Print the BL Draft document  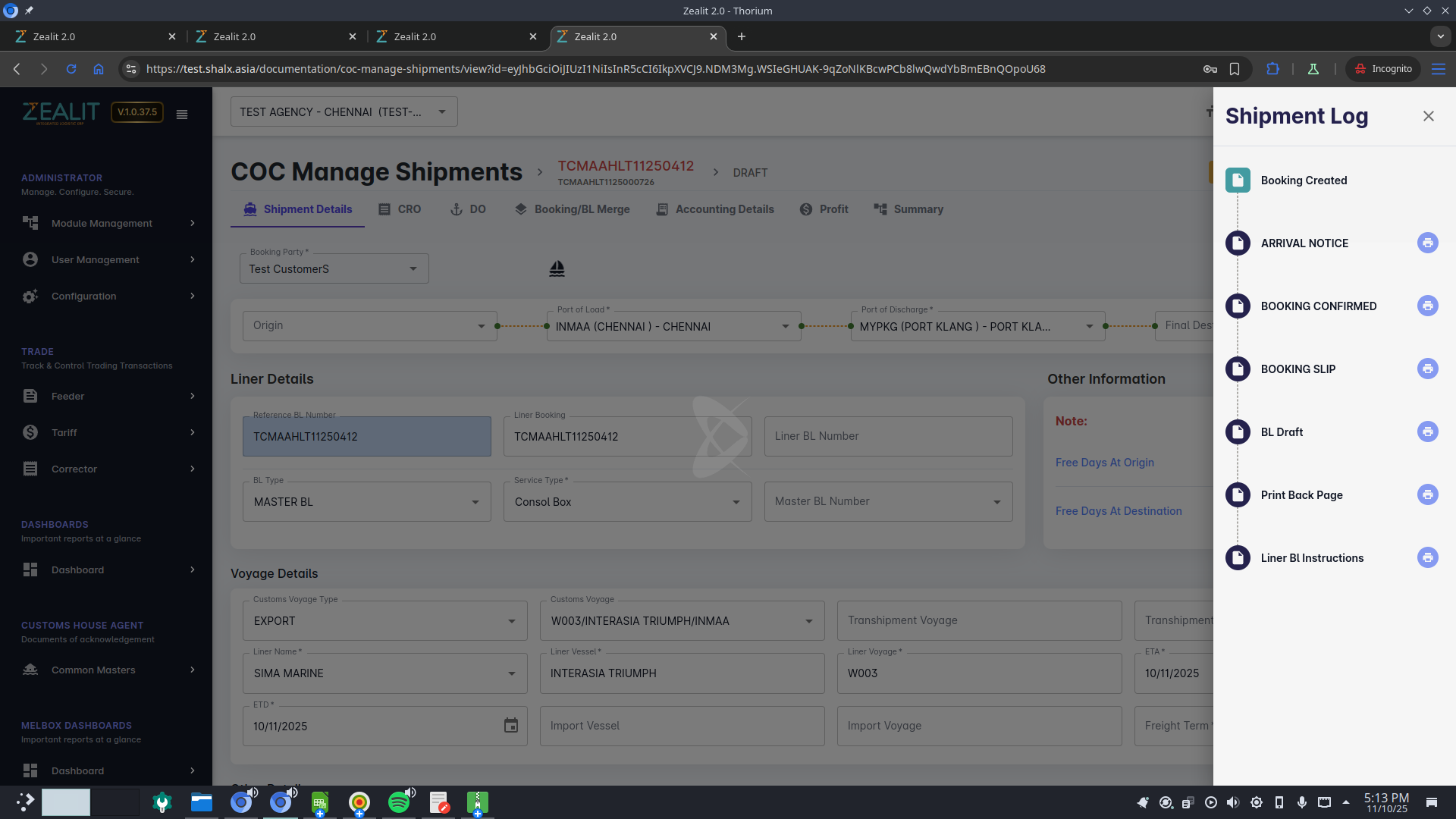point(1427,431)
